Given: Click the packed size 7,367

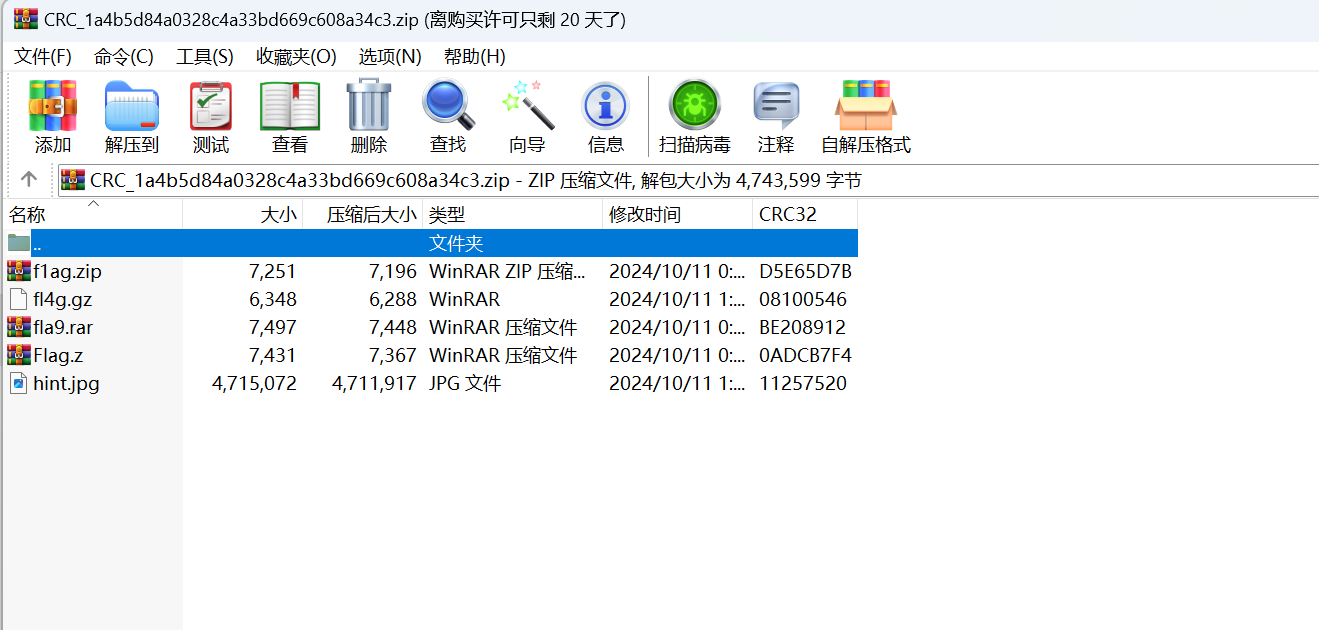Looking at the screenshot, I should (x=393, y=355).
